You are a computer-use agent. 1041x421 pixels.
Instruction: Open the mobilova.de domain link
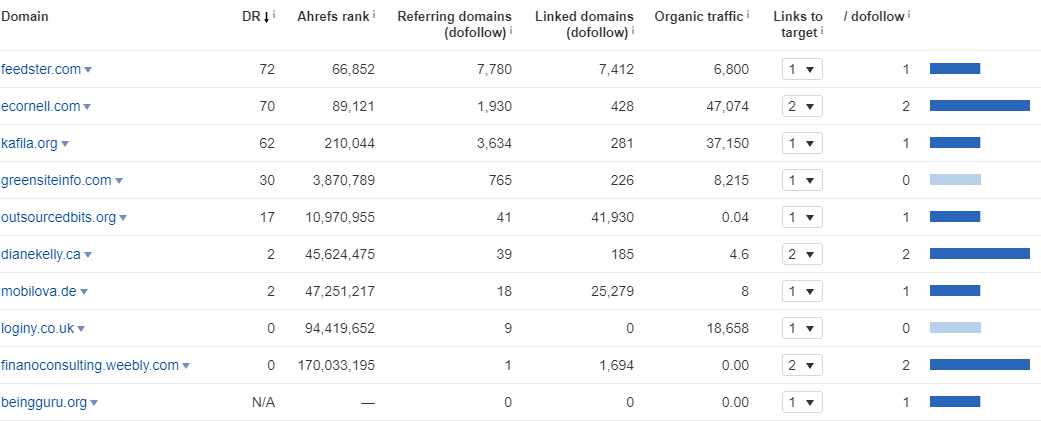coord(39,291)
